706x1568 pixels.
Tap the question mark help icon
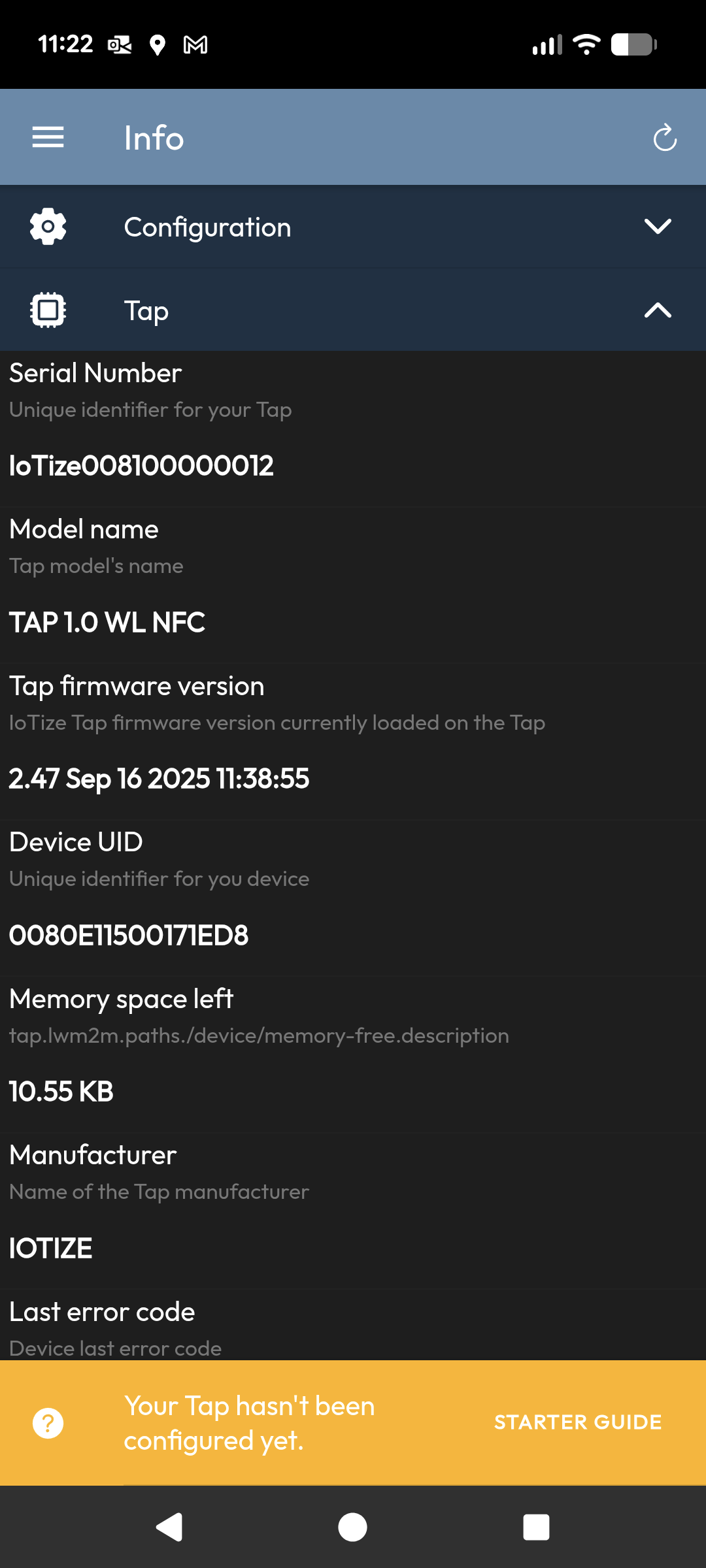[48, 1423]
